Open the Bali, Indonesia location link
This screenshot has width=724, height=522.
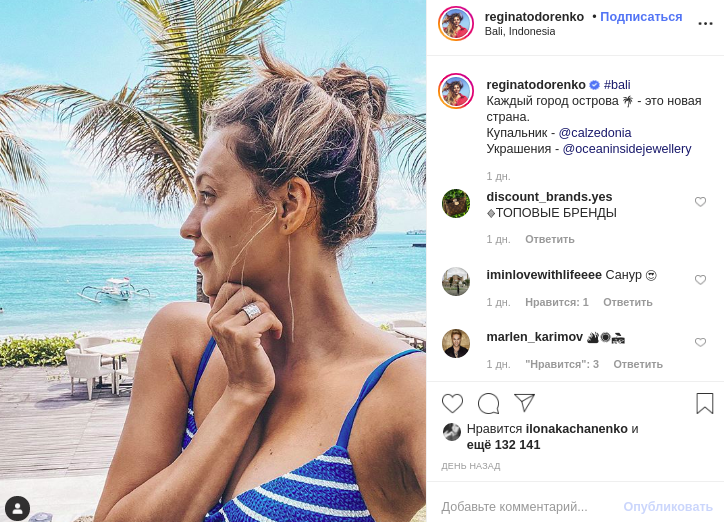pyautogui.click(x=520, y=32)
